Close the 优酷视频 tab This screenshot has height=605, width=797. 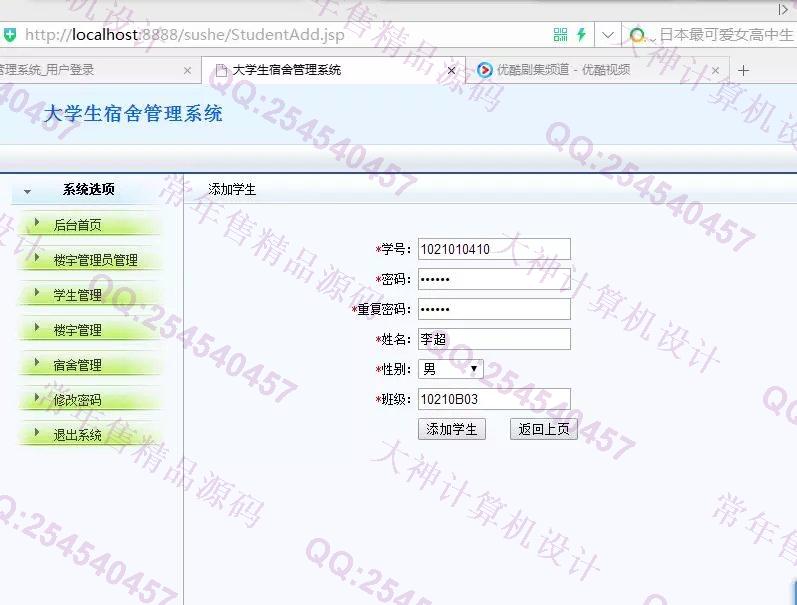coord(715,71)
